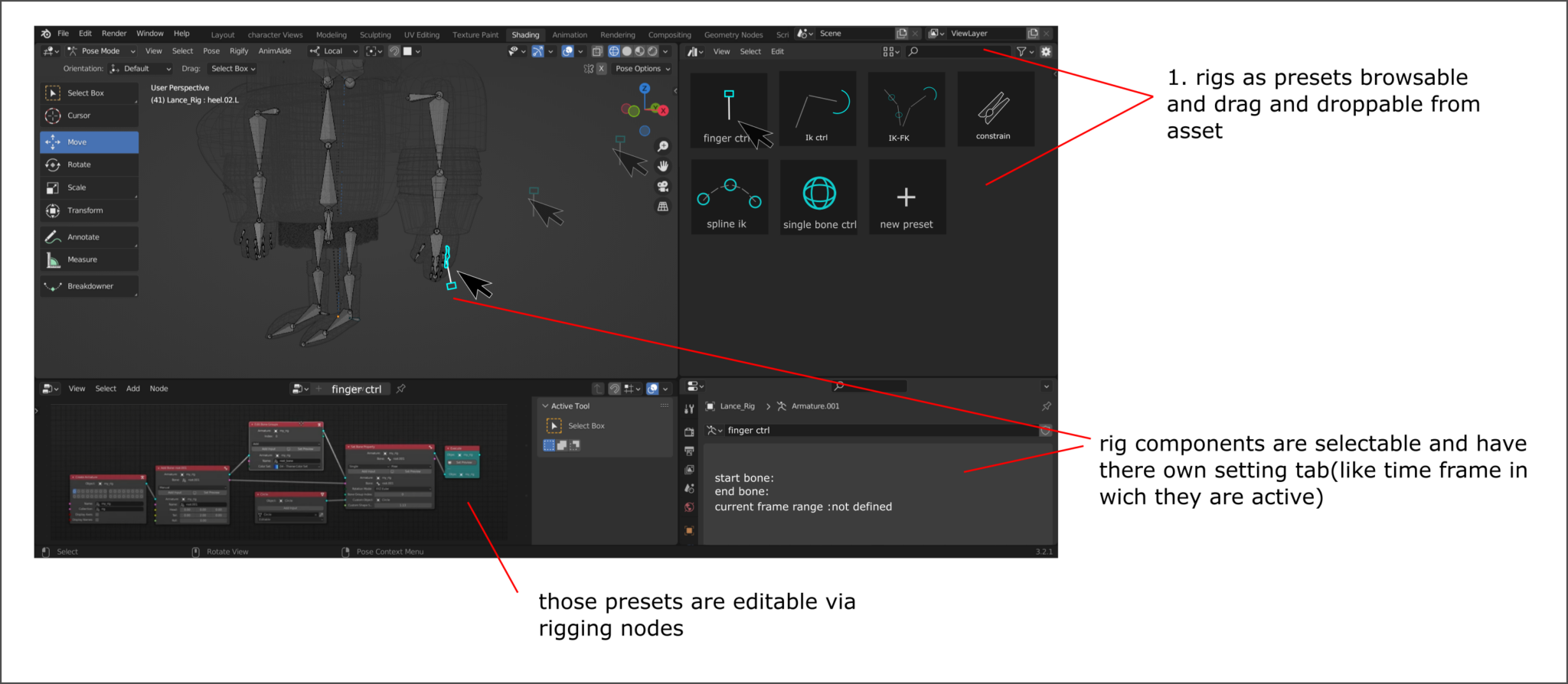This screenshot has height=684, width=1568.
Task: Switch to the Modeling workspace tab
Action: (332, 35)
